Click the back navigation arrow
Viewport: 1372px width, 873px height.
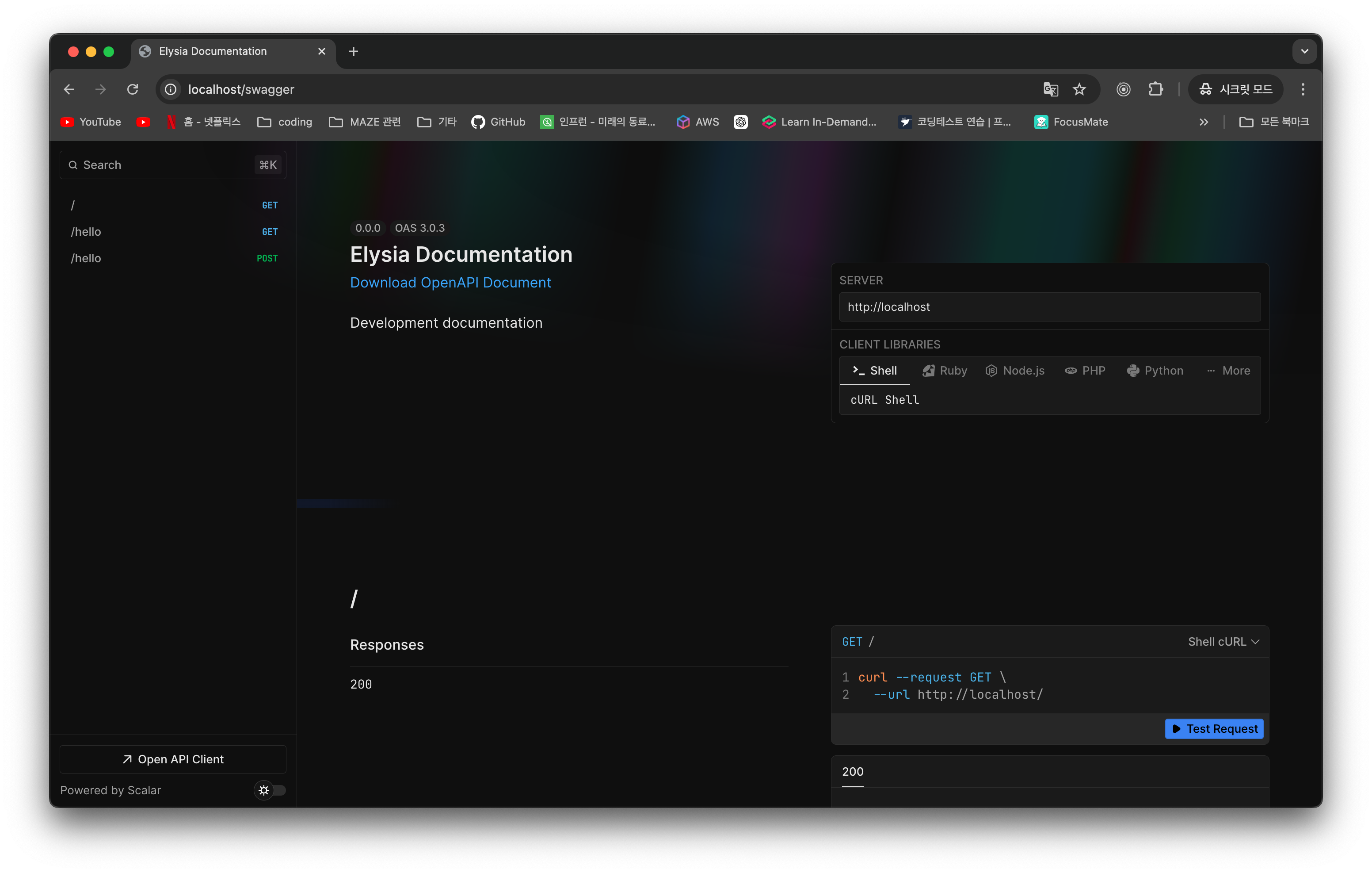(x=69, y=89)
